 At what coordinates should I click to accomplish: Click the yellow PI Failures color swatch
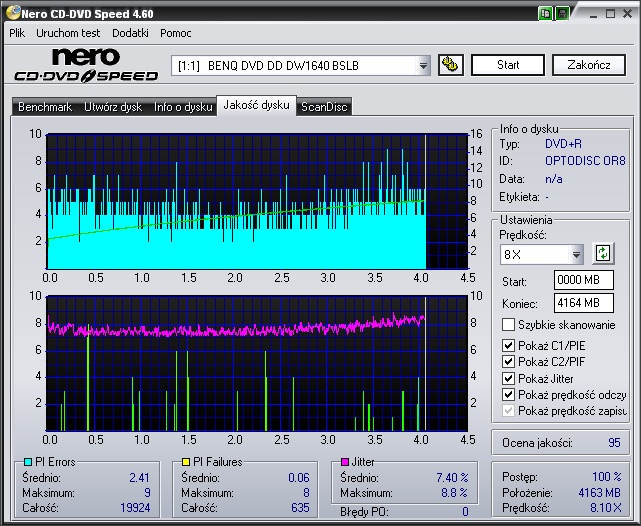(x=186, y=462)
